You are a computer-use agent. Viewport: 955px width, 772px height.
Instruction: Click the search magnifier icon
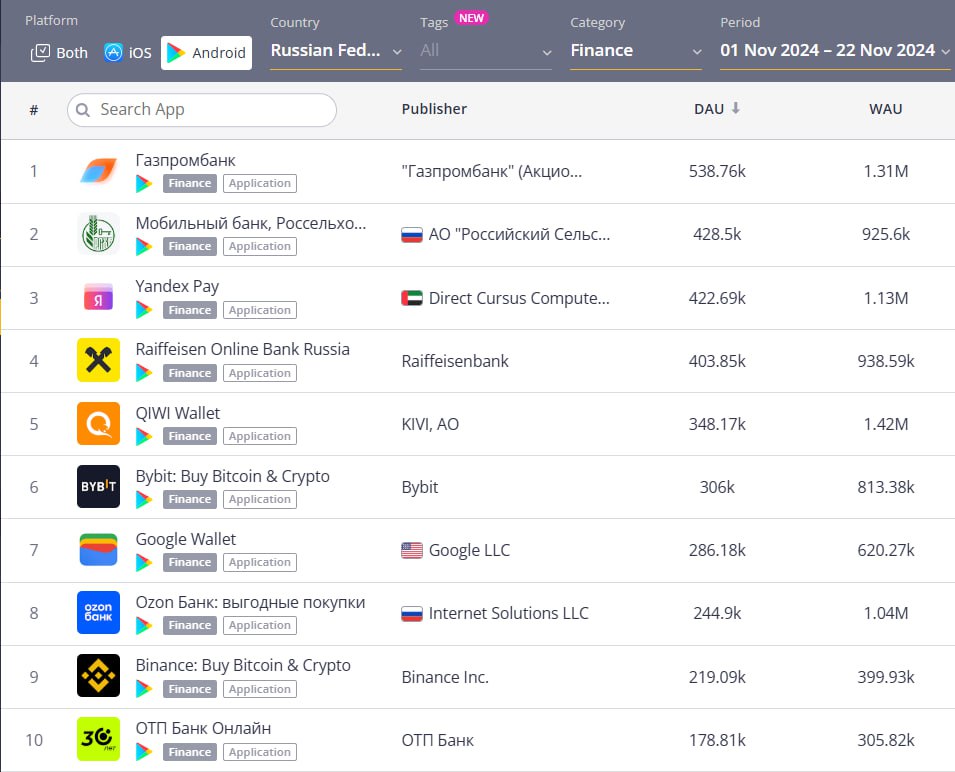click(83, 110)
